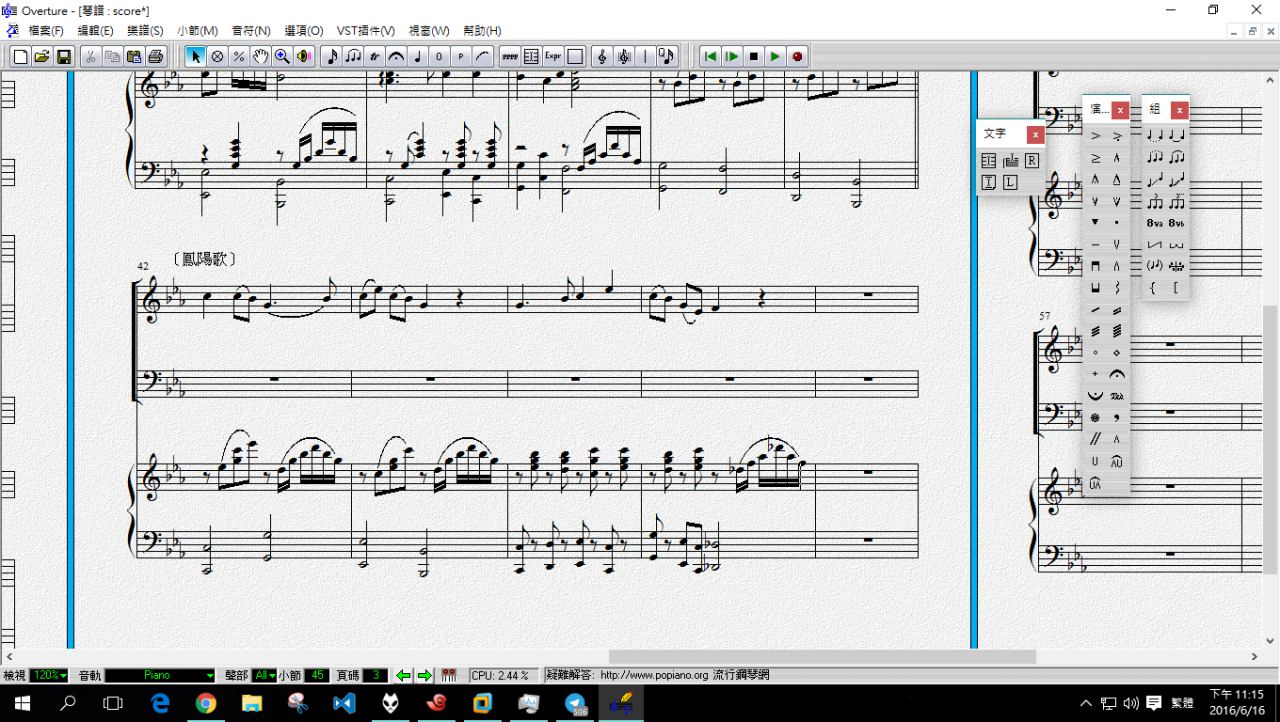Pick the 8va octave marking
The image size is (1280, 722).
tap(1155, 223)
